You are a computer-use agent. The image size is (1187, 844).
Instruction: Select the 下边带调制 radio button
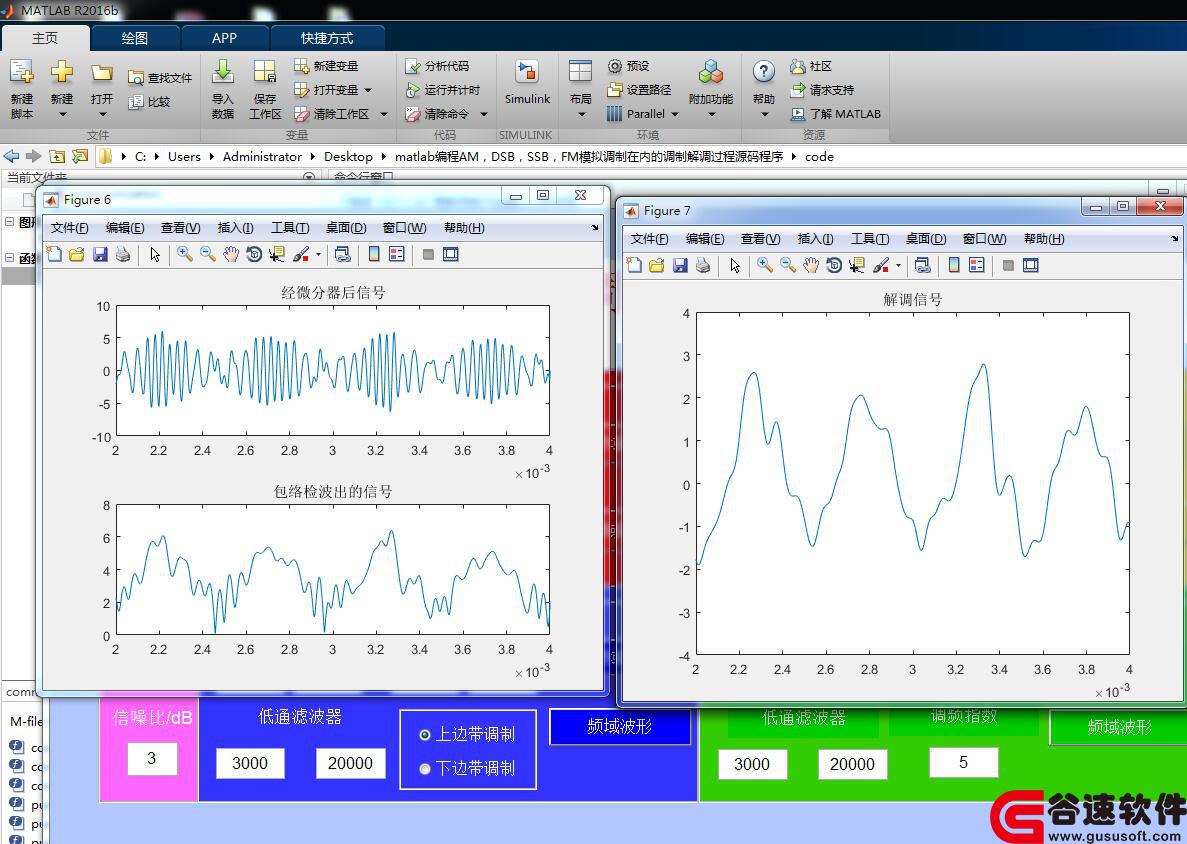pos(425,768)
